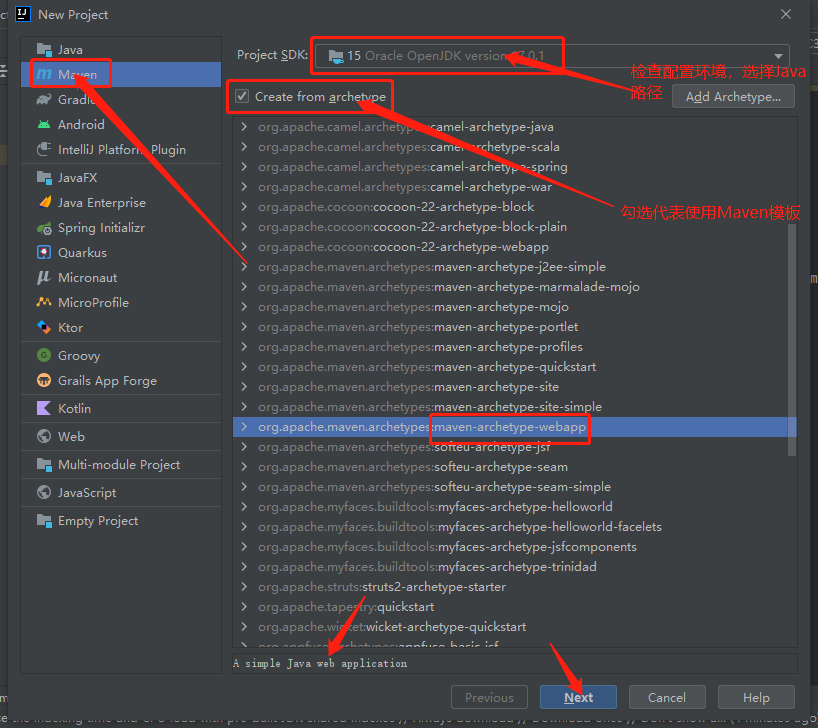
Task: Pick the Ktor icon
Action: click(44, 327)
